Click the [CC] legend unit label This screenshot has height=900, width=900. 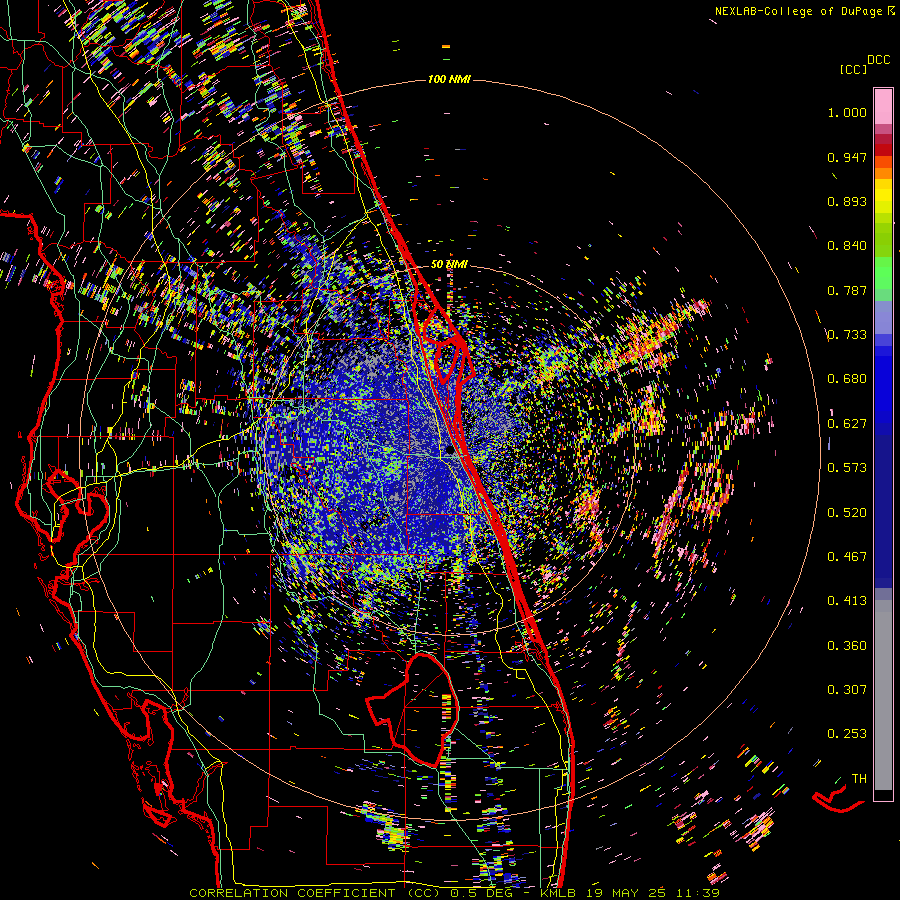[854, 69]
